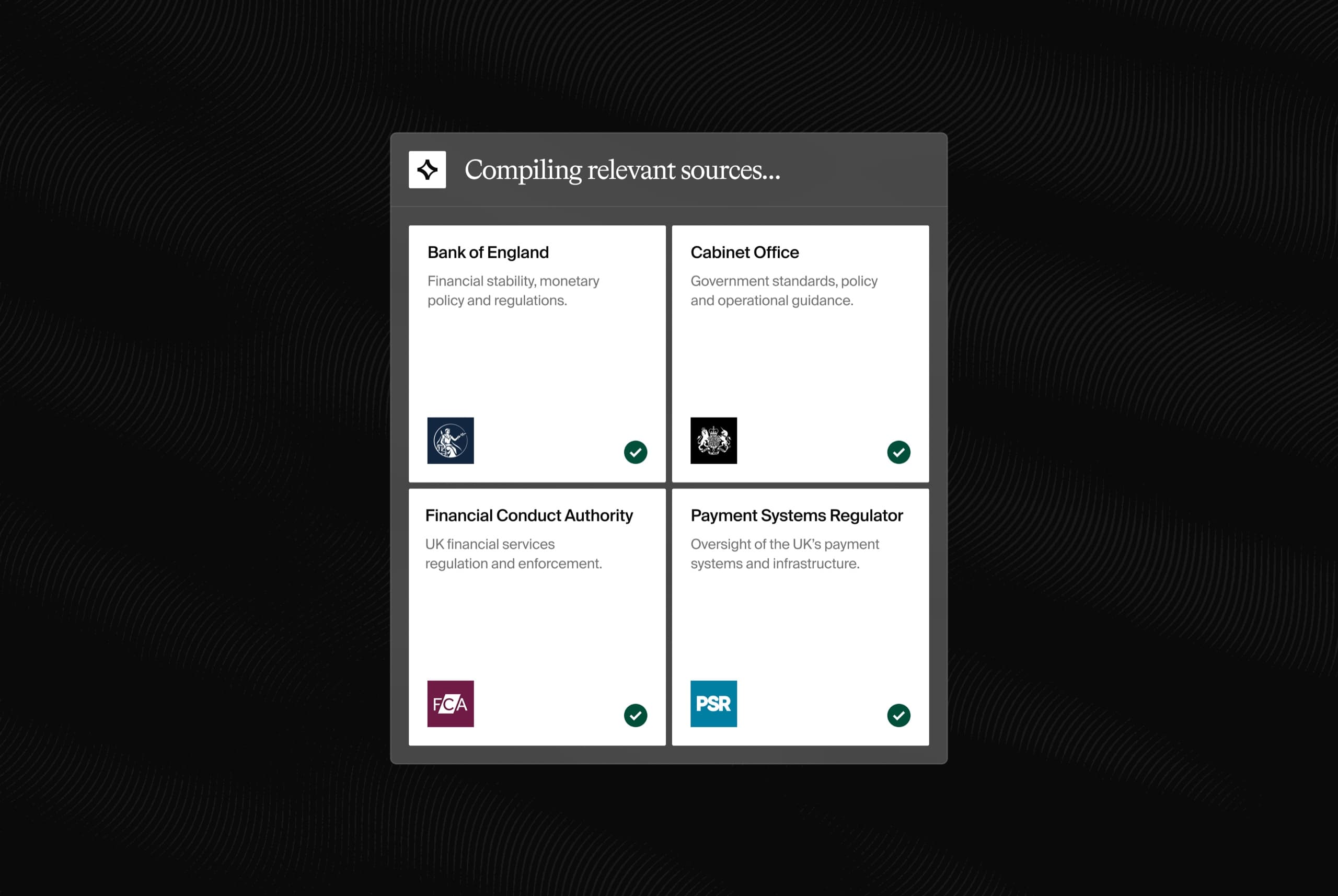Open the Payment Systems Regulator title
The height and width of the screenshot is (896, 1338).
(x=797, y=515)
